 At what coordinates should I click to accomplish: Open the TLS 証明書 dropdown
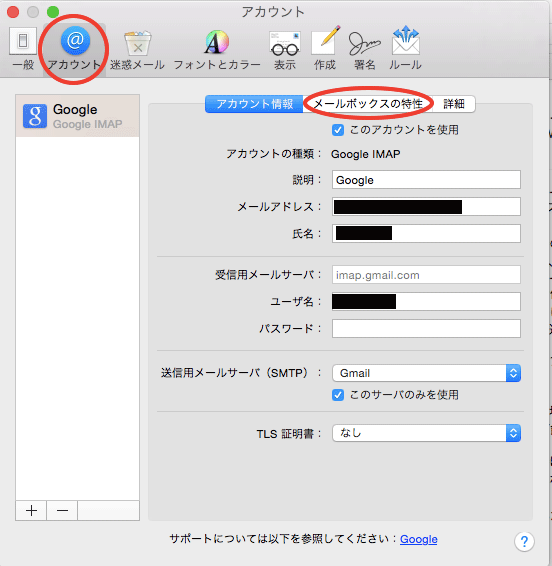click(x=426, y=433)
